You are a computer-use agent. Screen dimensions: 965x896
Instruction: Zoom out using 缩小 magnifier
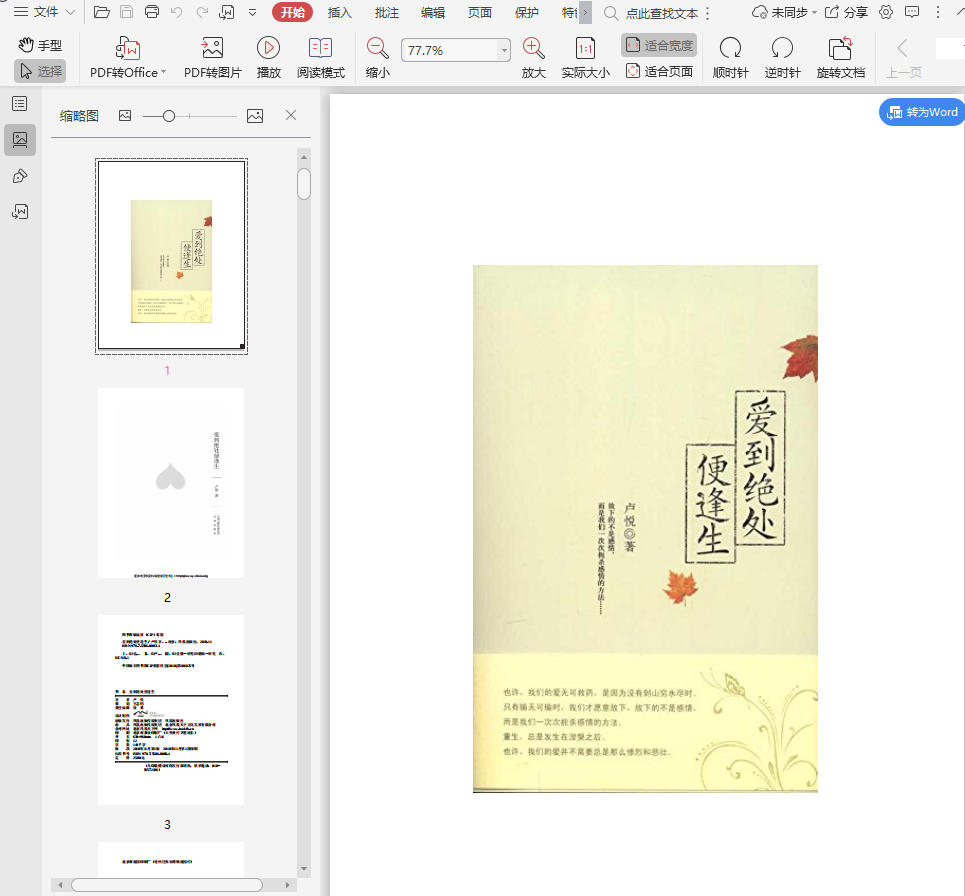(377, 48)
